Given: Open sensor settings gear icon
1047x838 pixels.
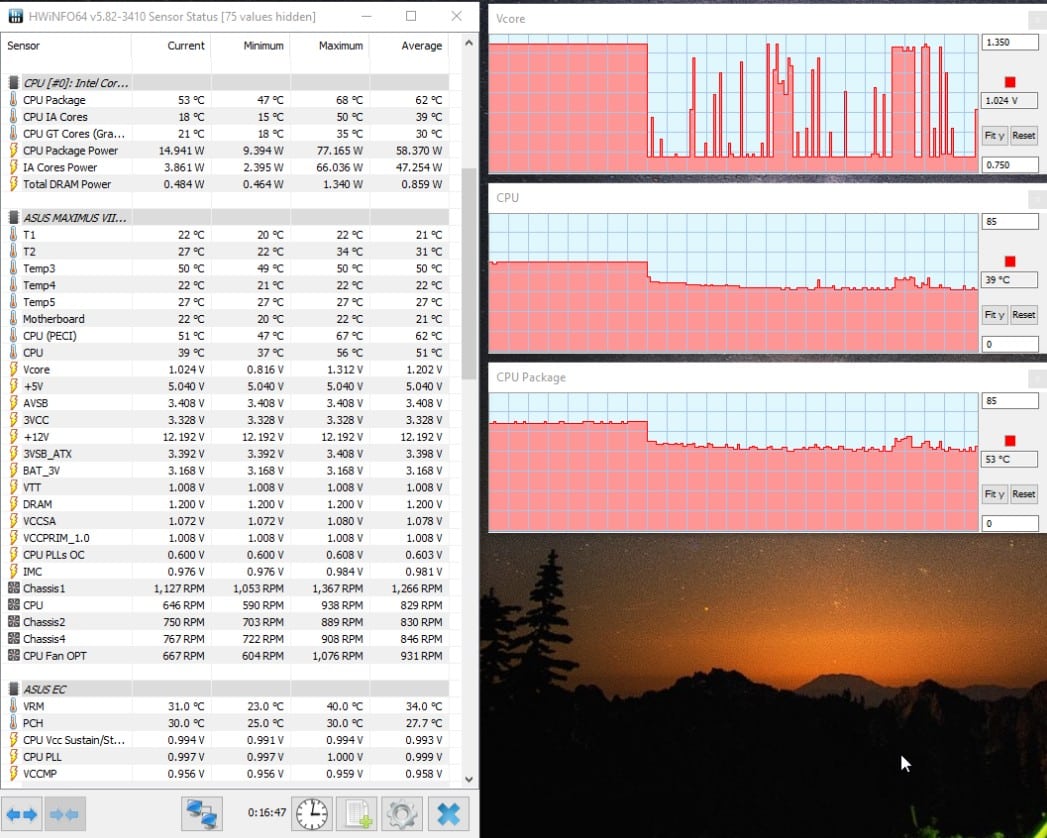Looking at the screenshot, I should [x=401, y=814].
